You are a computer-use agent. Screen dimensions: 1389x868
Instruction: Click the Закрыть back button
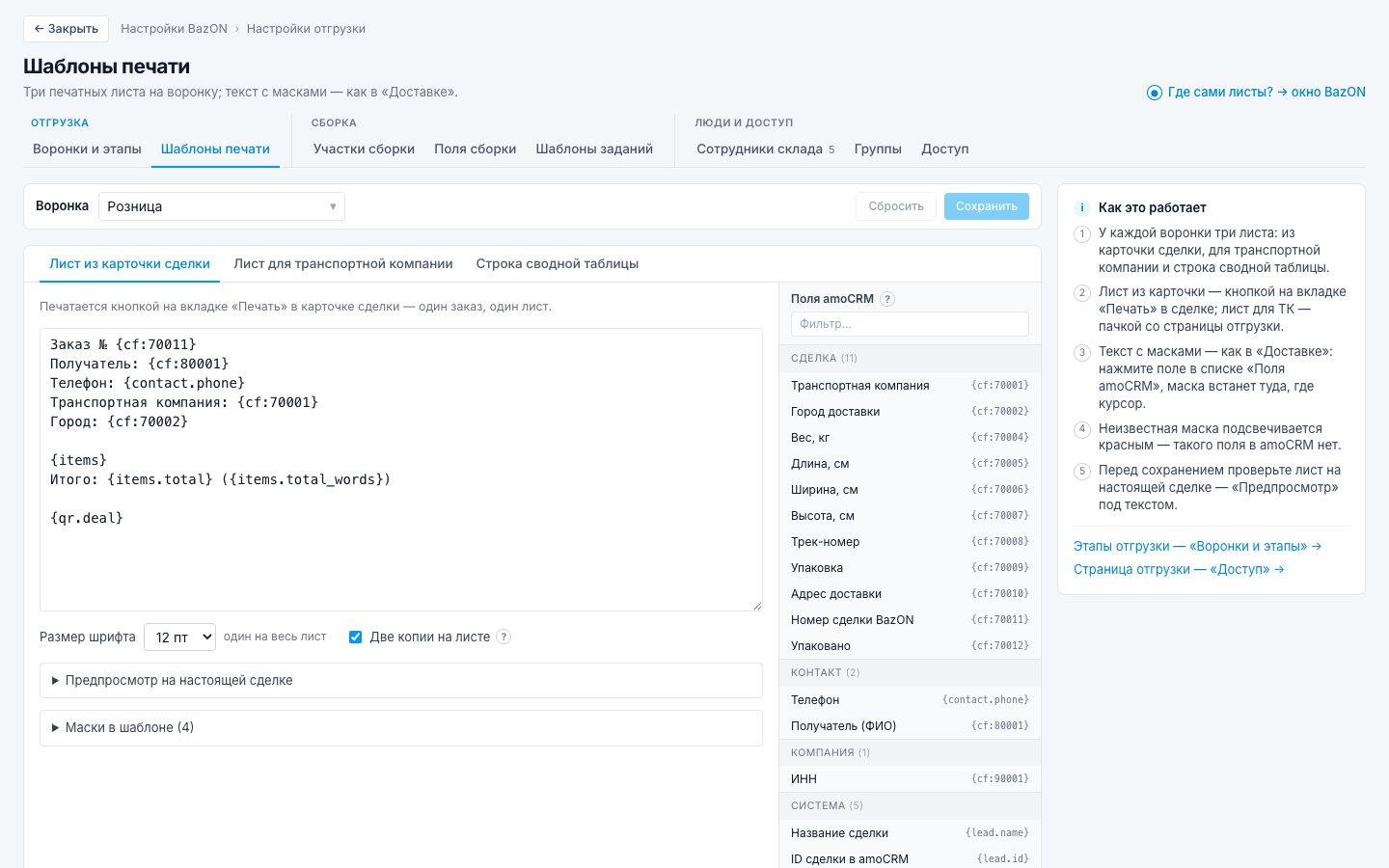click(x=66, y=29)
